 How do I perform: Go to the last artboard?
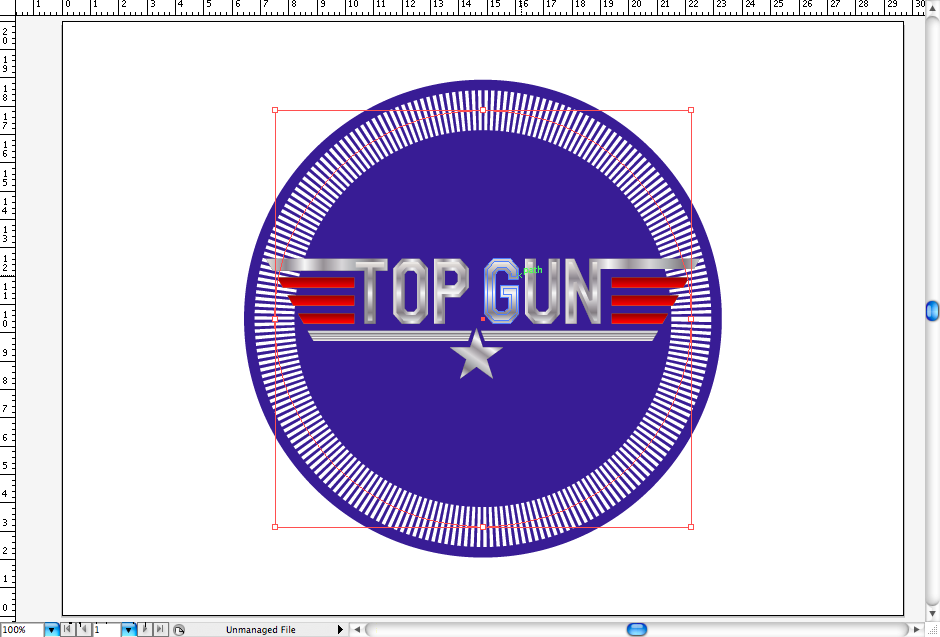(160, 630)
